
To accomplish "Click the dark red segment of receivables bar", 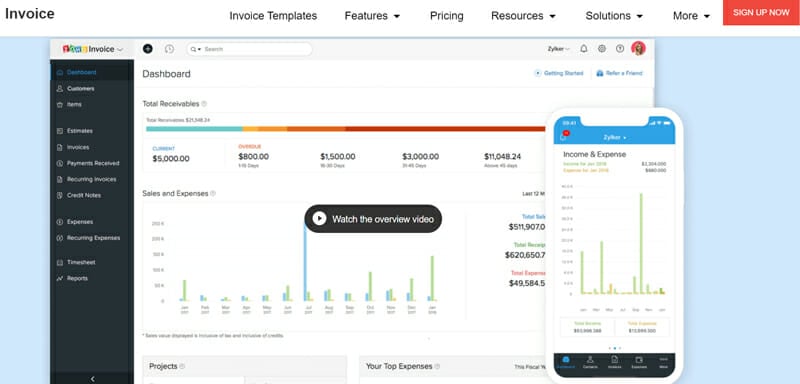I will (x=445, y=129).
